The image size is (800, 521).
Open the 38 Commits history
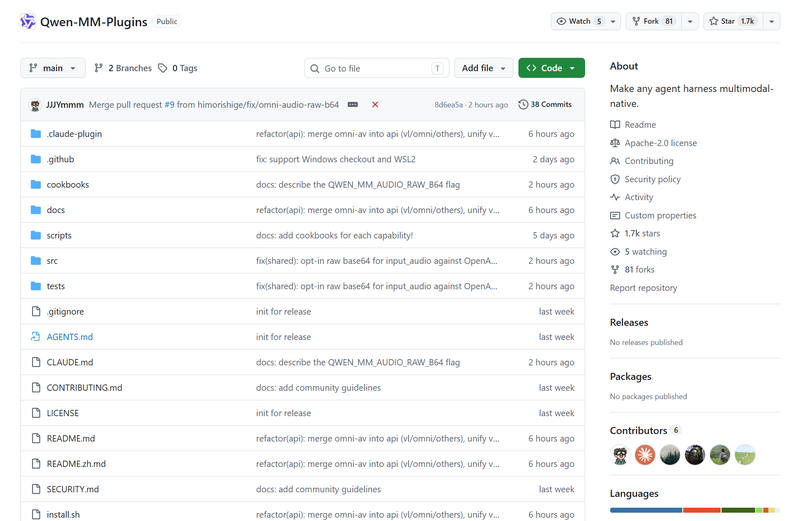pyautogui.click(x=545, y=104)
